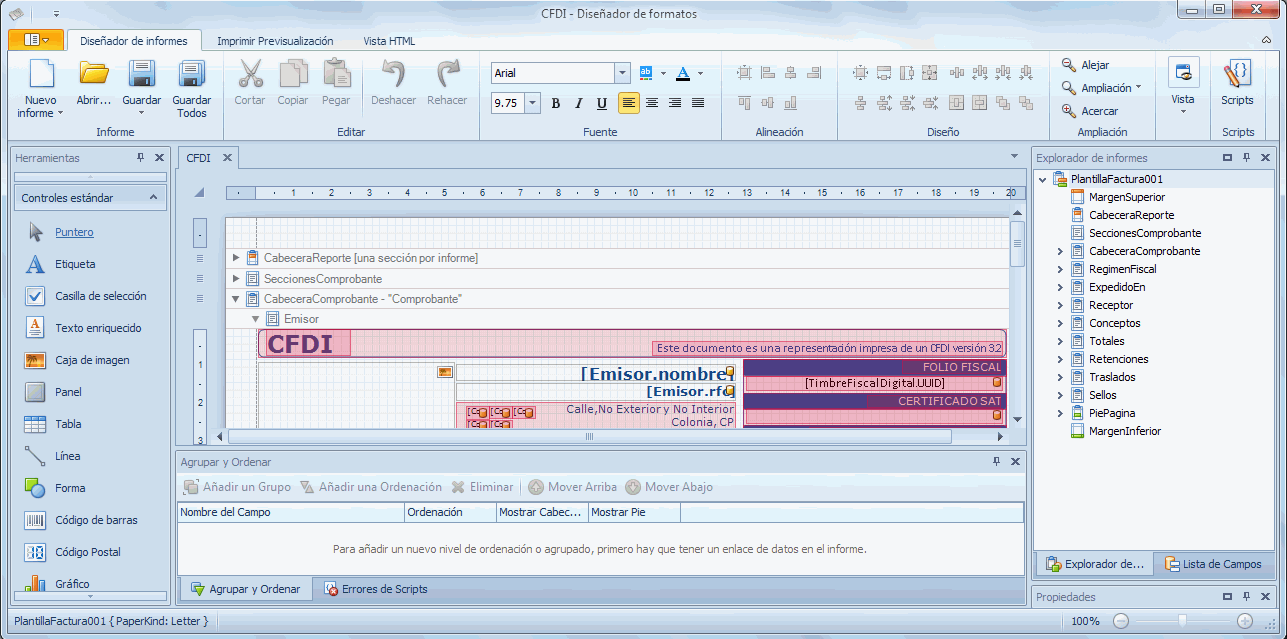Enable center text alignment
The width and height of the screenshot is (1287, 639).
pos(652,103)
